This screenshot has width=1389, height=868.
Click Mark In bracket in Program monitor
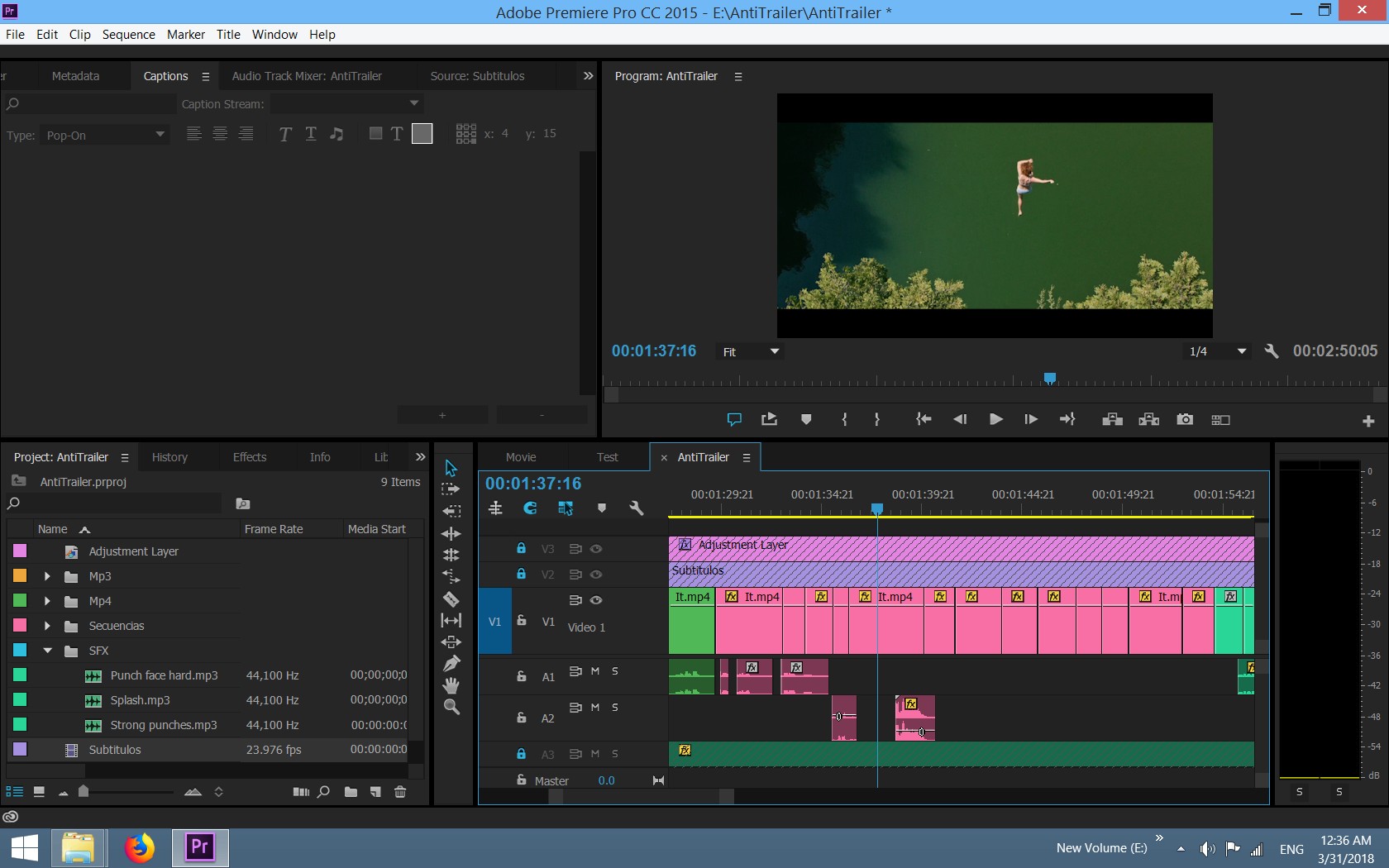[844, 420]
